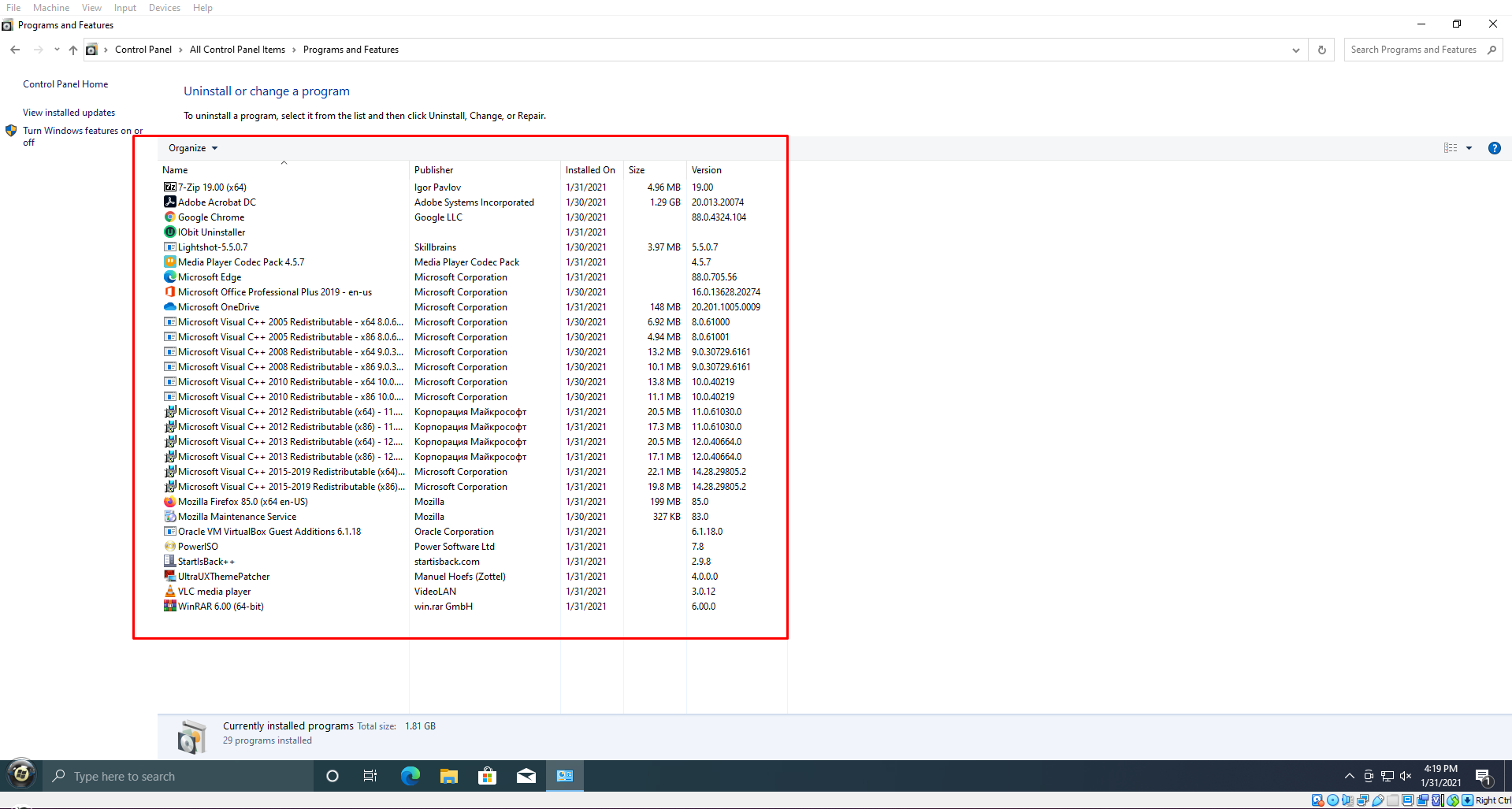Click the Mozilla Maintenance Service icon
Image resolution: width=1512 pixels, height=809 pixels.
pos(169,517)
